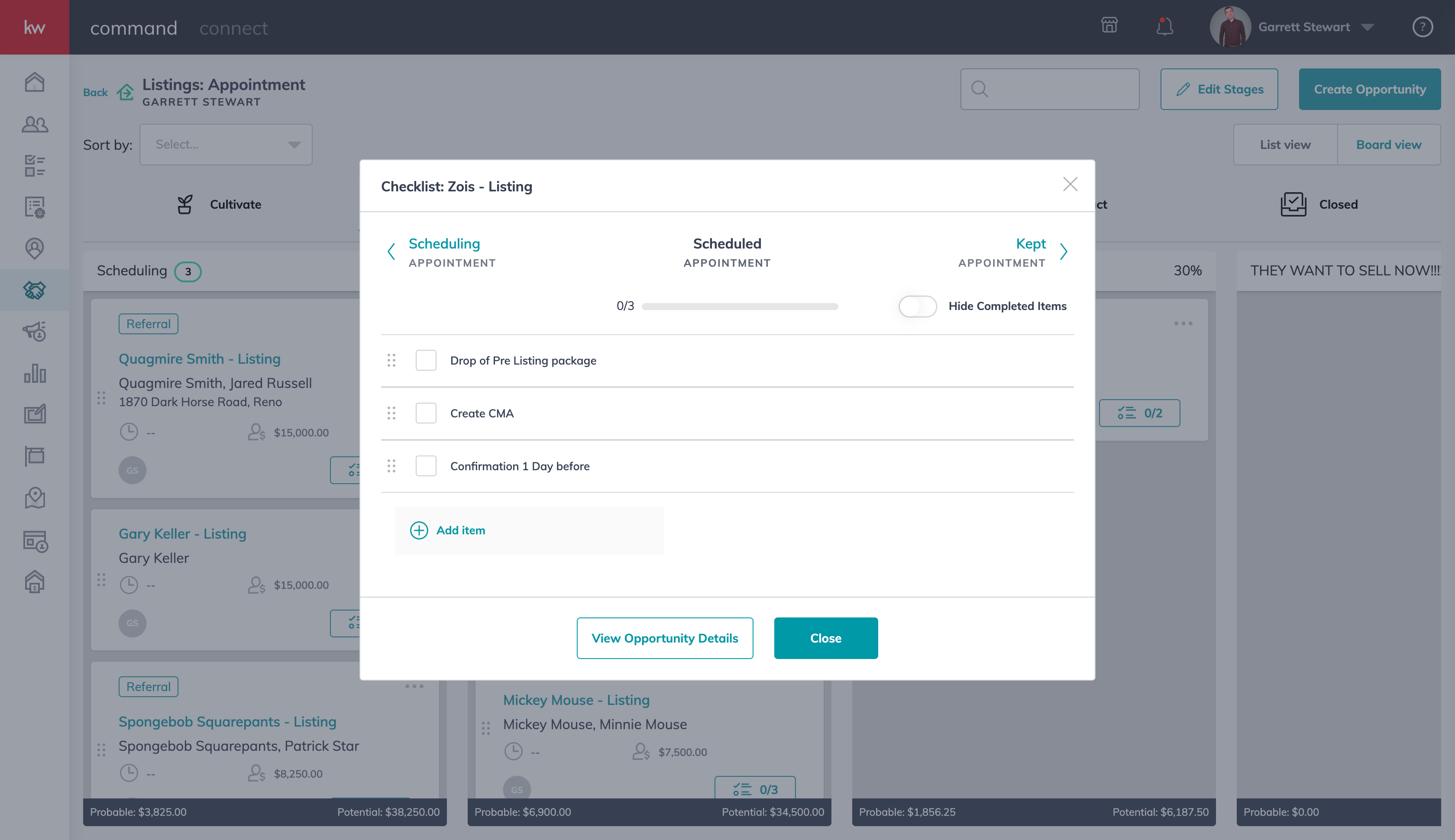Screen dimensions: 1455x840
Task: Open notifications via the bell icon
Action: pos(1164,26)
